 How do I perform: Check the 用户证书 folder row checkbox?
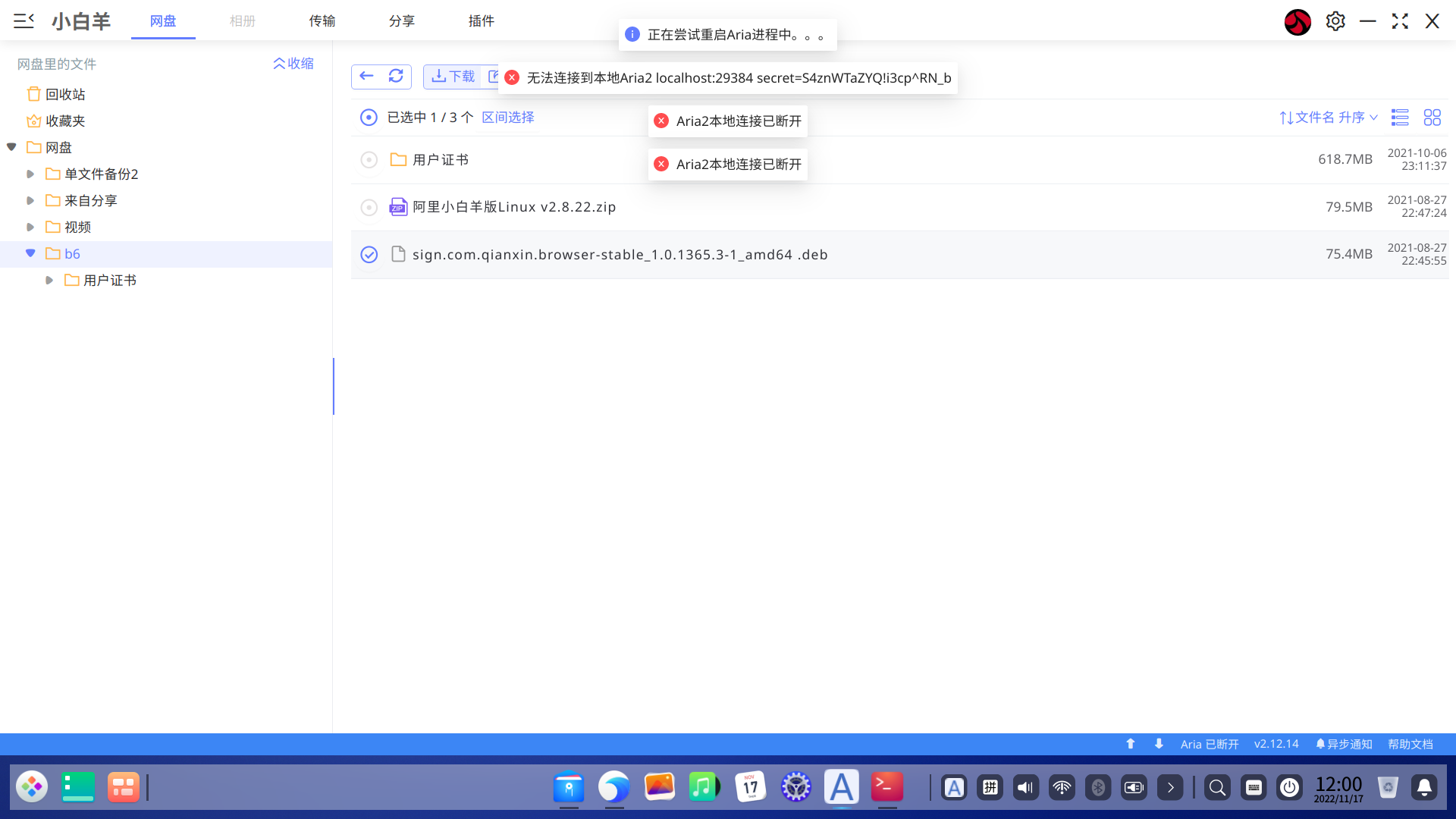tap(369, 160)
